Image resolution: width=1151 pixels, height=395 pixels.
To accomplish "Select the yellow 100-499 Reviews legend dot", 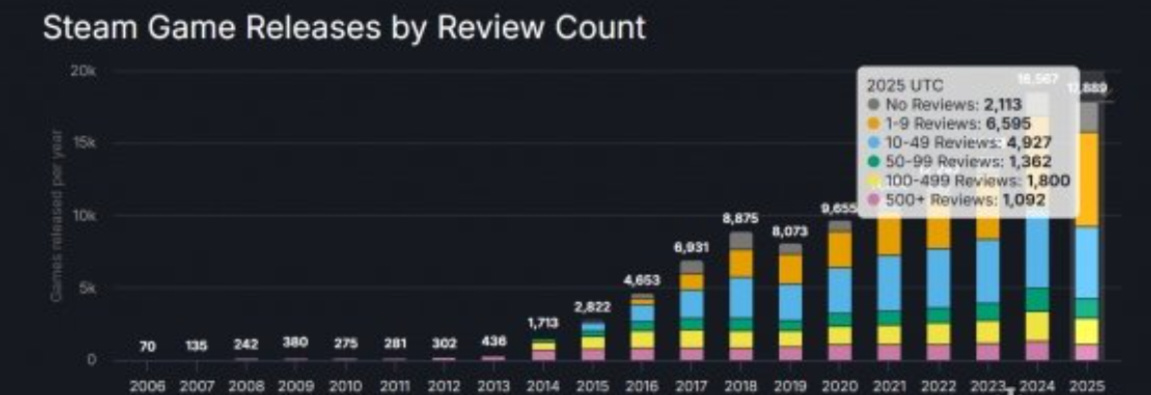I will tap(873, 181).
